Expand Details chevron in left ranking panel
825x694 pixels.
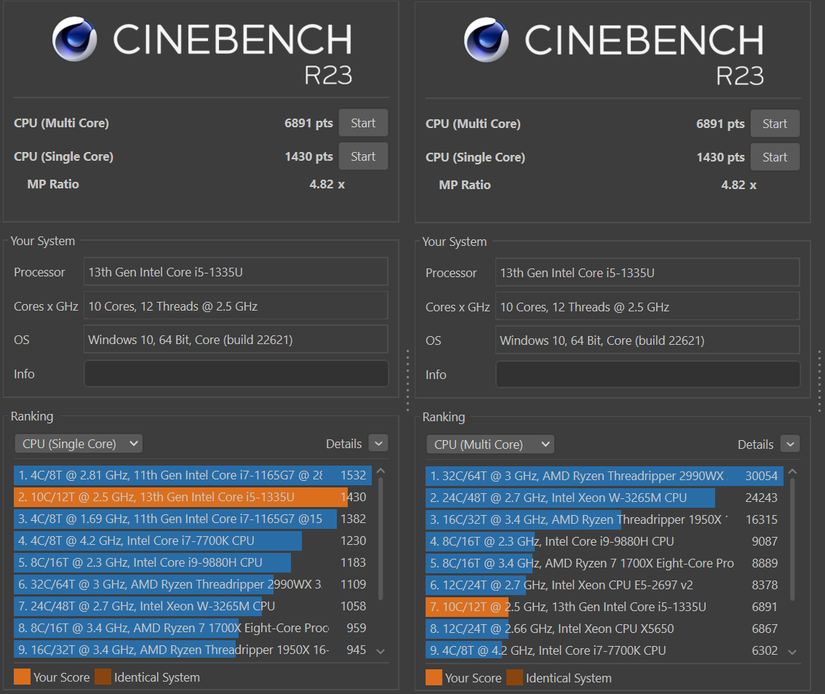pyautogui.click(x=378, y=443)
